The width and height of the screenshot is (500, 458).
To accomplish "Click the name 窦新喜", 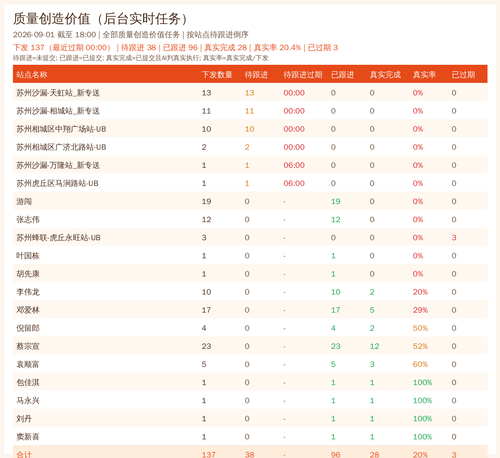I will (28, 437).
